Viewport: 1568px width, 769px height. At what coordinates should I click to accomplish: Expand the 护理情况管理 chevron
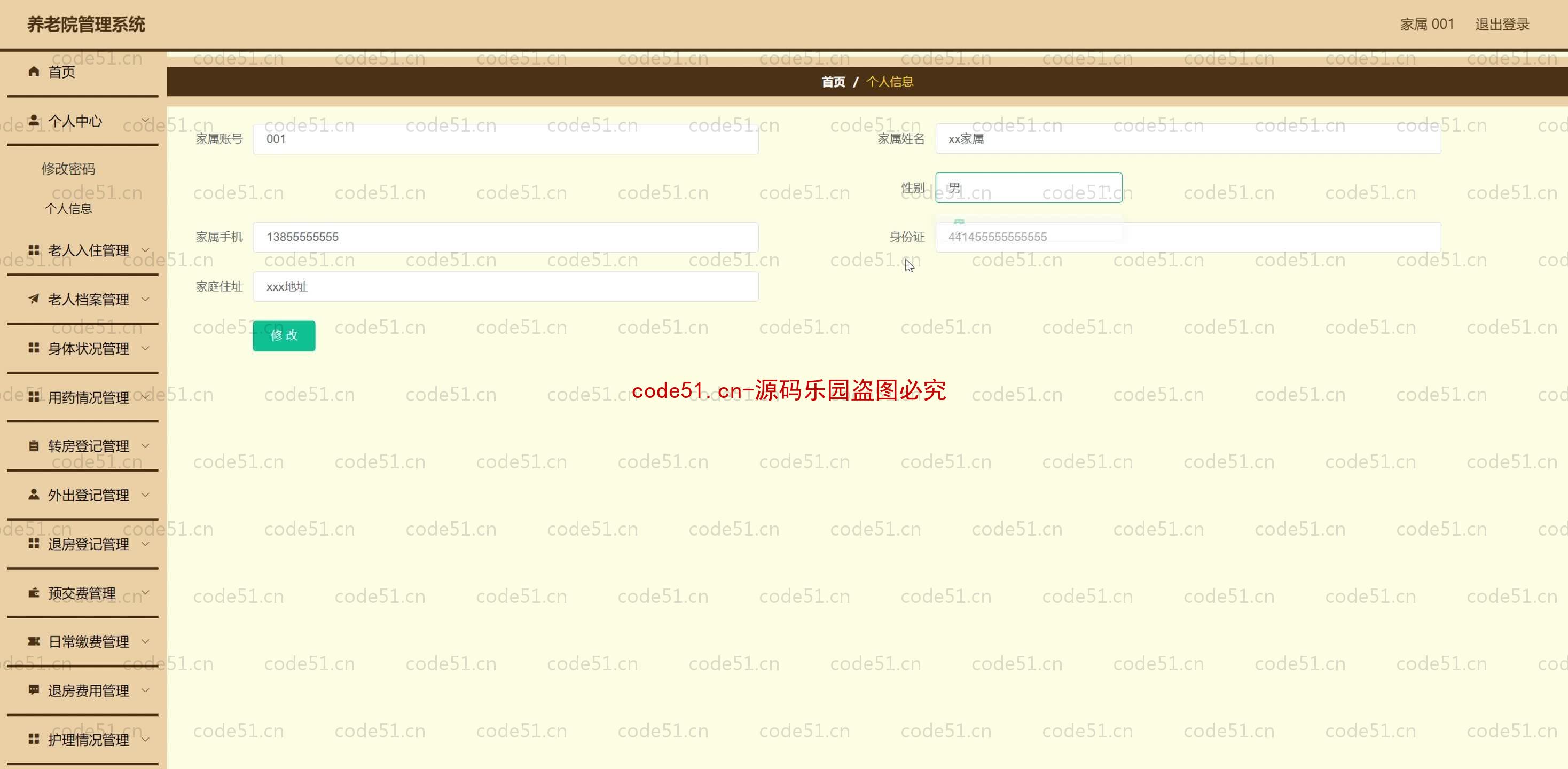(145, 739)
